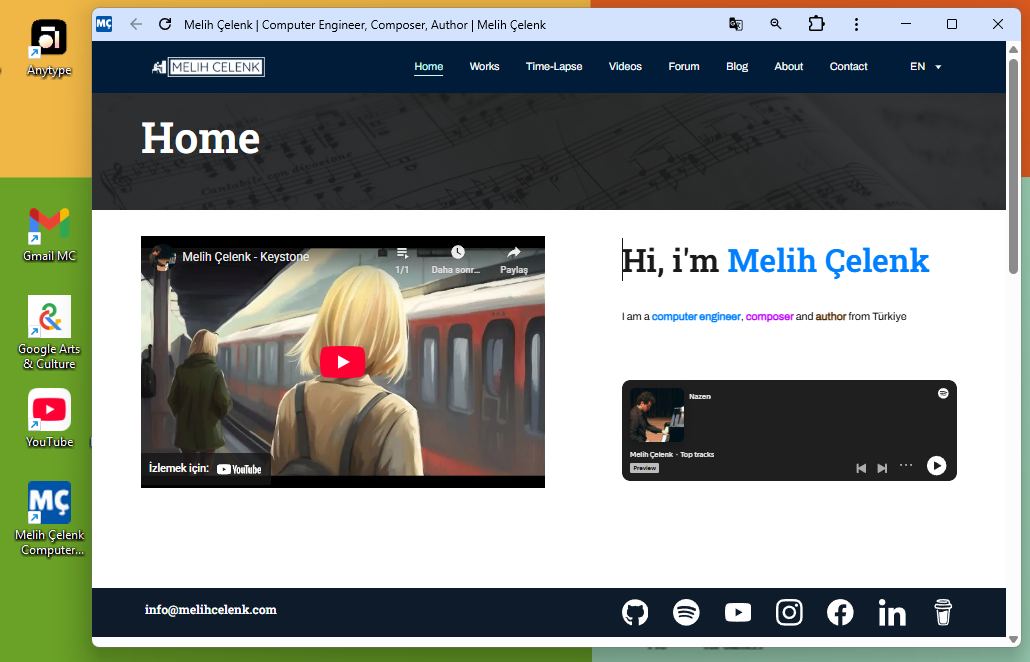Click the Facebook icon in footer
Screen dimensions: 1030x662
click(x=840, y=612)
